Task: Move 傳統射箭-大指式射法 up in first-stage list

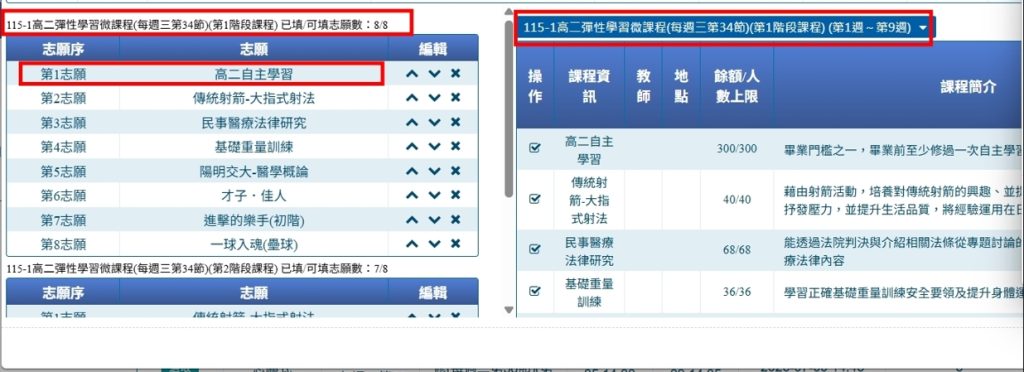Action: (x=411, y=98)
